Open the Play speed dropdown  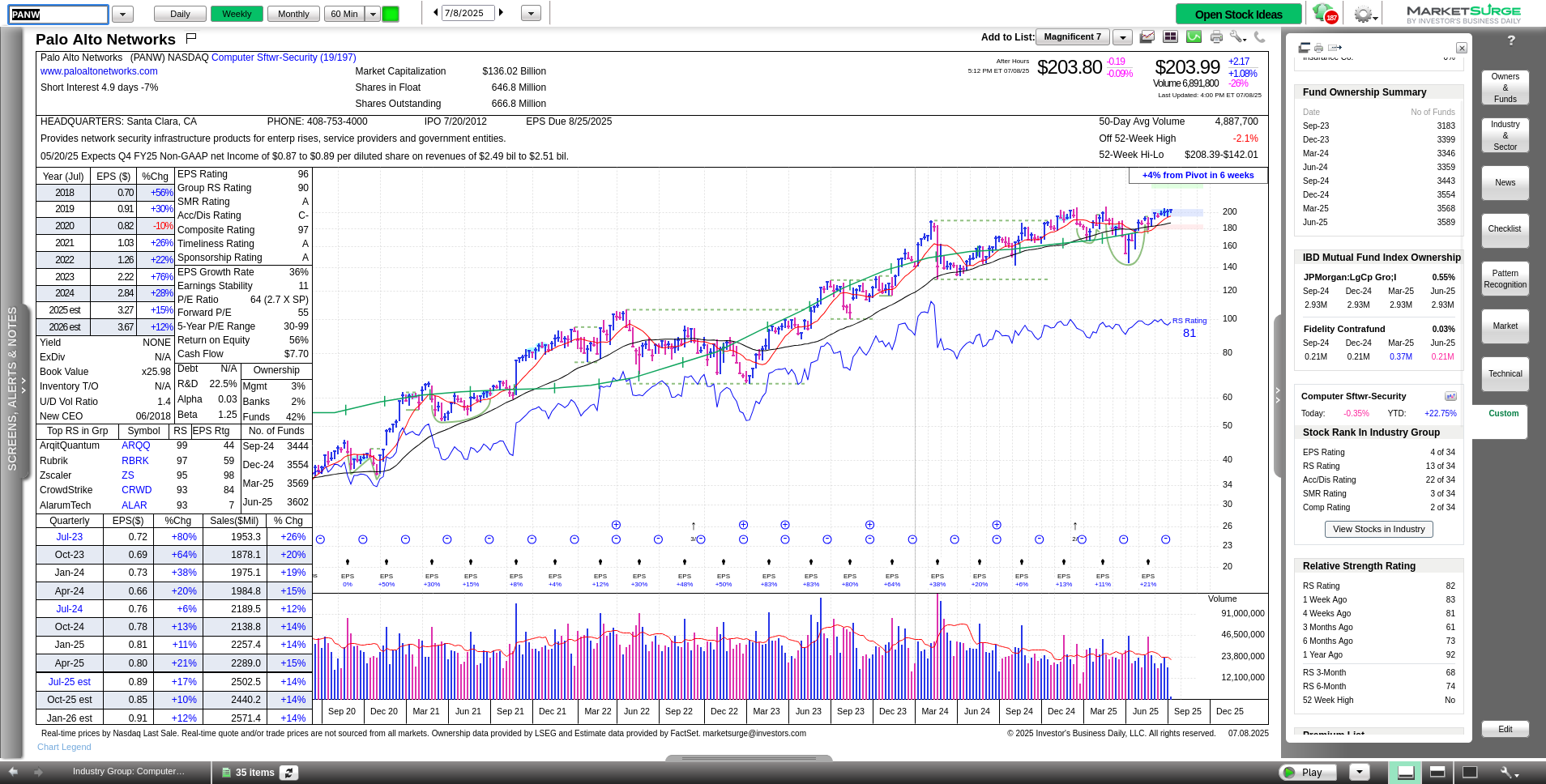(1360, 772)
